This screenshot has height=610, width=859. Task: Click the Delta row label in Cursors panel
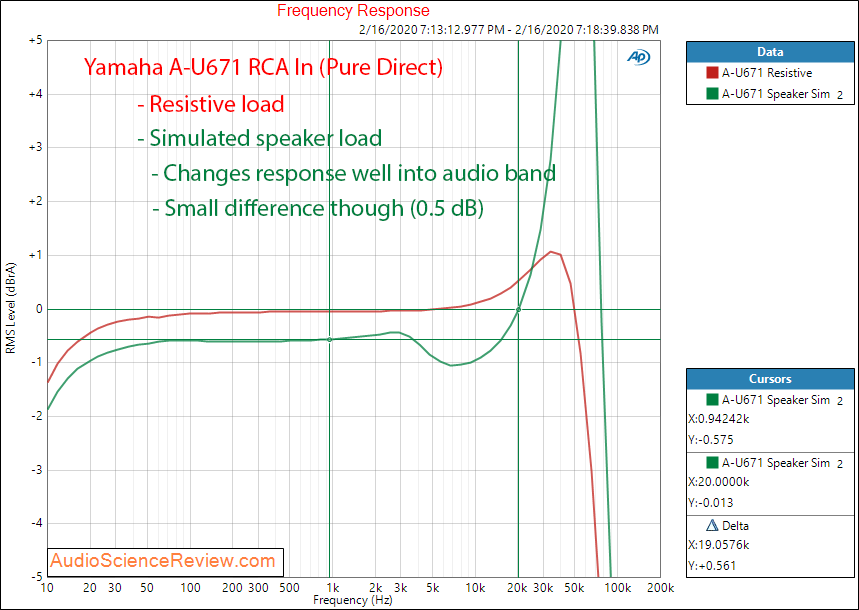735,526
